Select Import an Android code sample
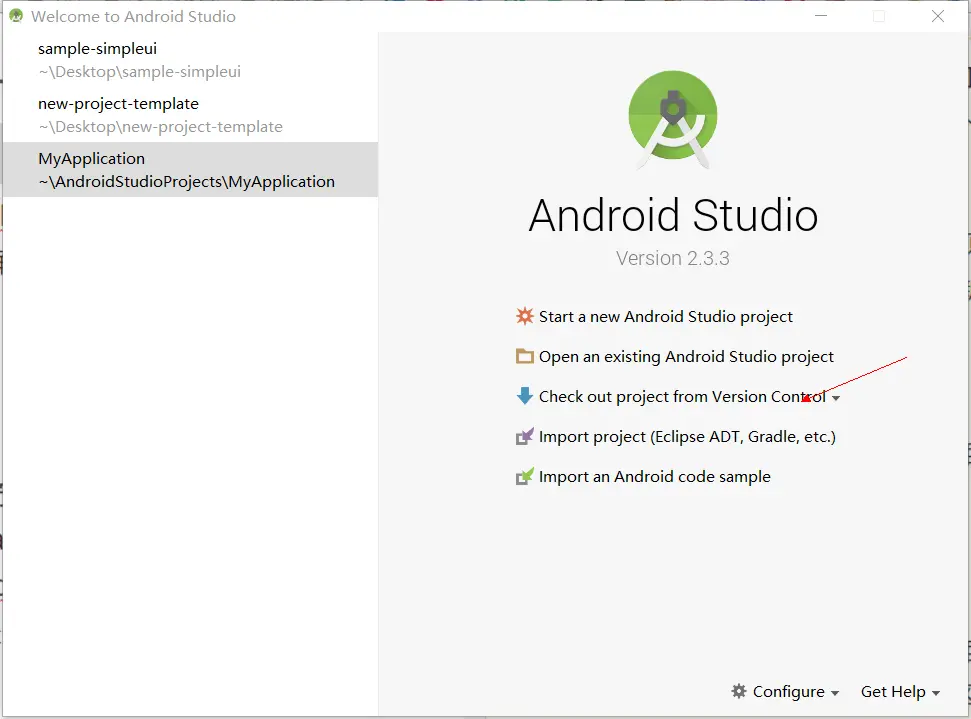The image size is (971, 719). (655, 477)
